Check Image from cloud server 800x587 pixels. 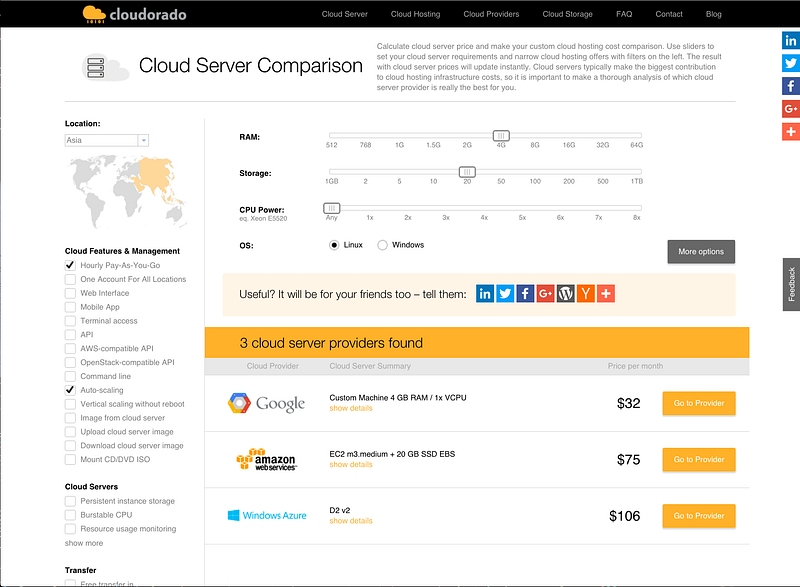click(x=70, y=418)
